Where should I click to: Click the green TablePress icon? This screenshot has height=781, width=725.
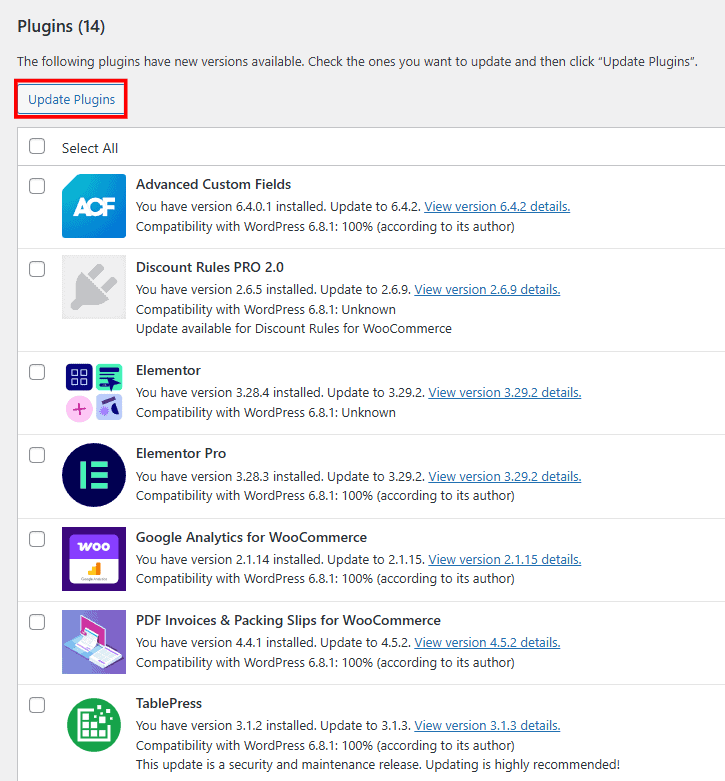[x=94, y=725]
